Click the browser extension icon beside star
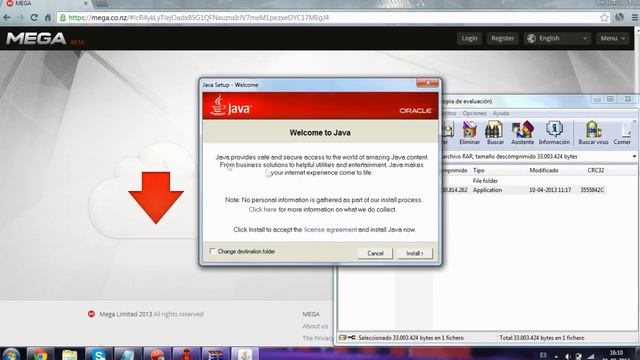The image size is (640, 360). click(620, 18)
